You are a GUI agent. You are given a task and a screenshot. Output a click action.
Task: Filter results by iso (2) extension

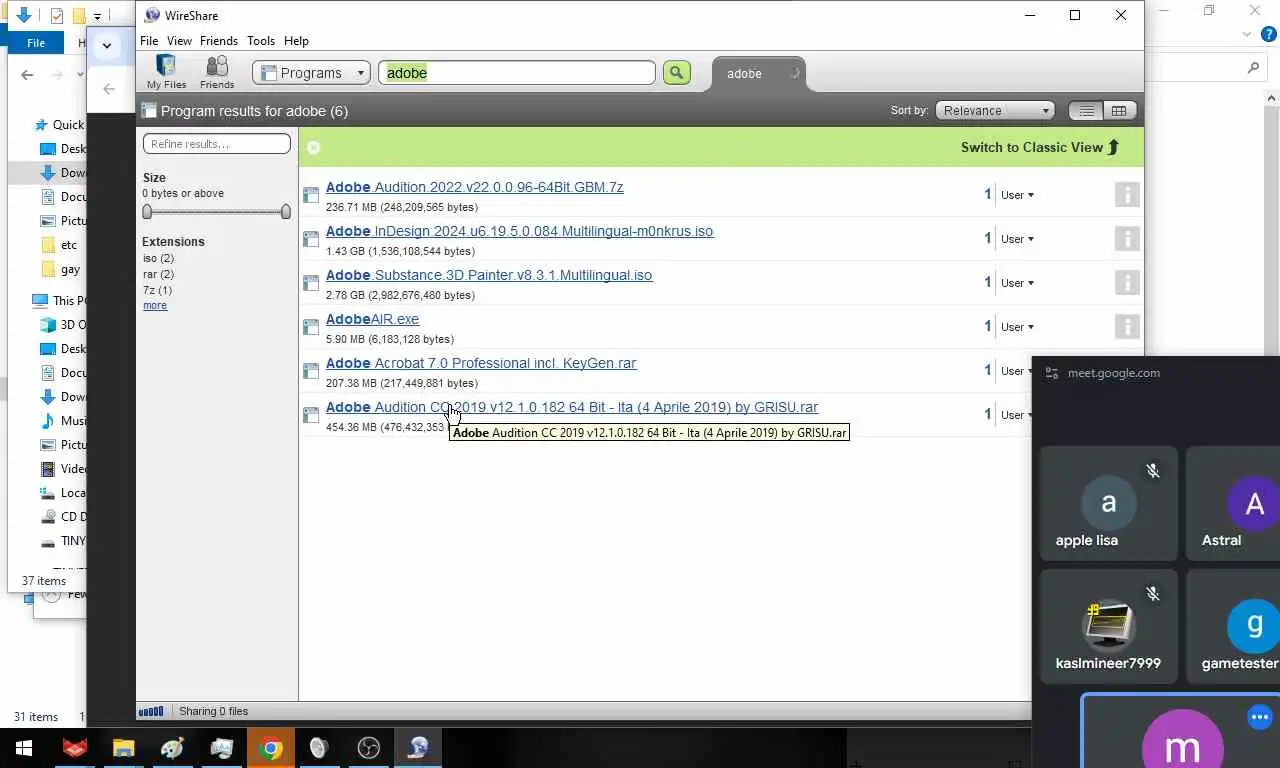(x=158, y=258)
